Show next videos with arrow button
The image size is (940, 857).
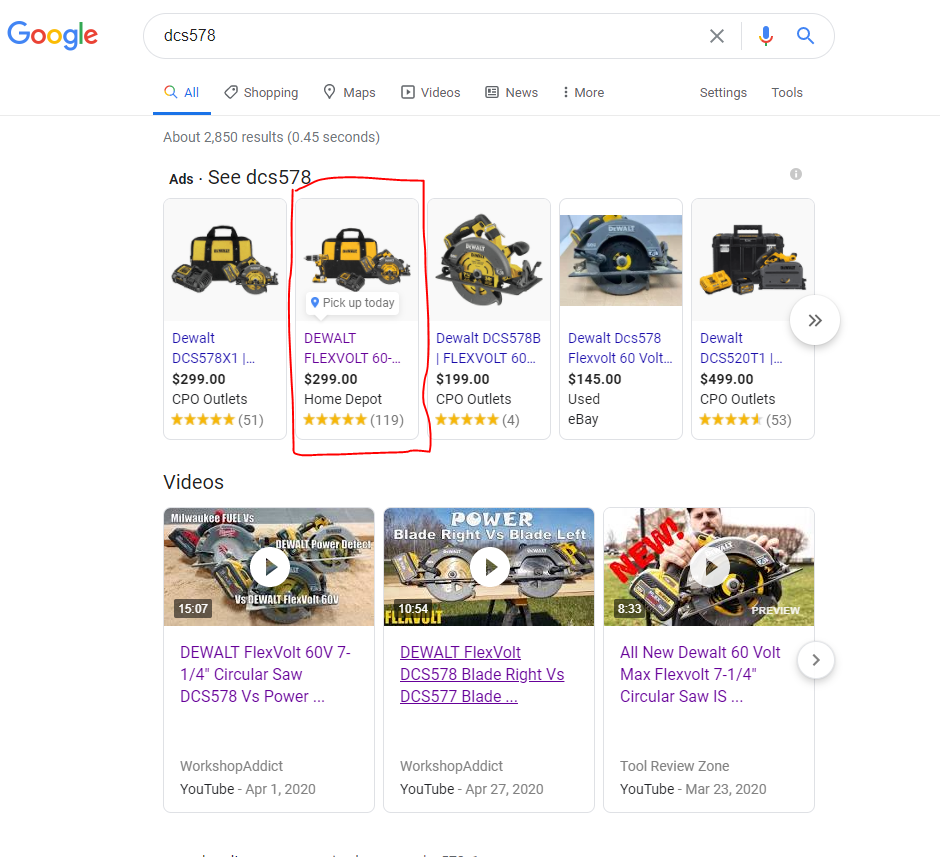click(816, 660)
